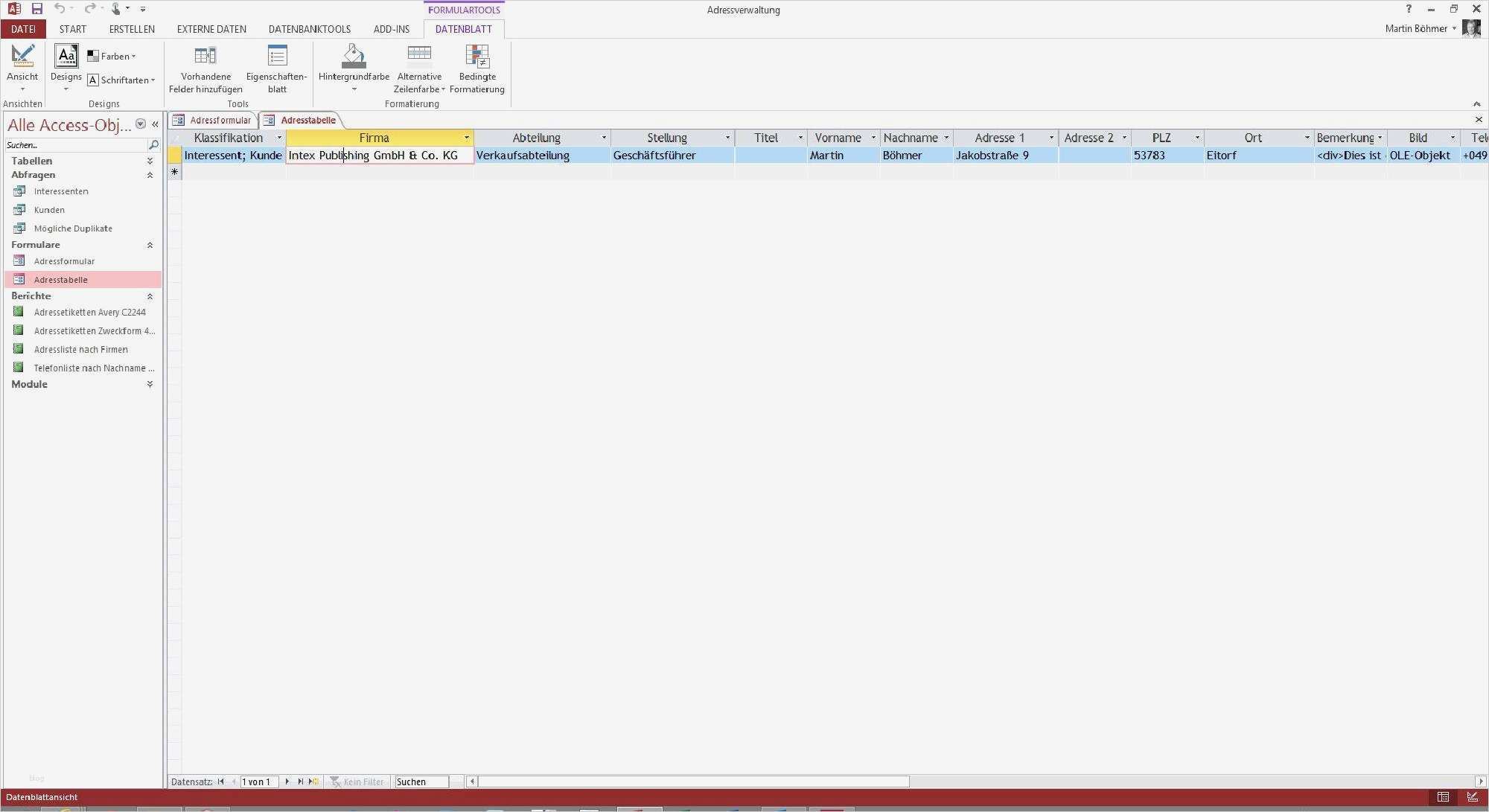Switch to datasheet view in status bar
Viewport: 1489px width, 812px height.
[x=1443, y=797]
